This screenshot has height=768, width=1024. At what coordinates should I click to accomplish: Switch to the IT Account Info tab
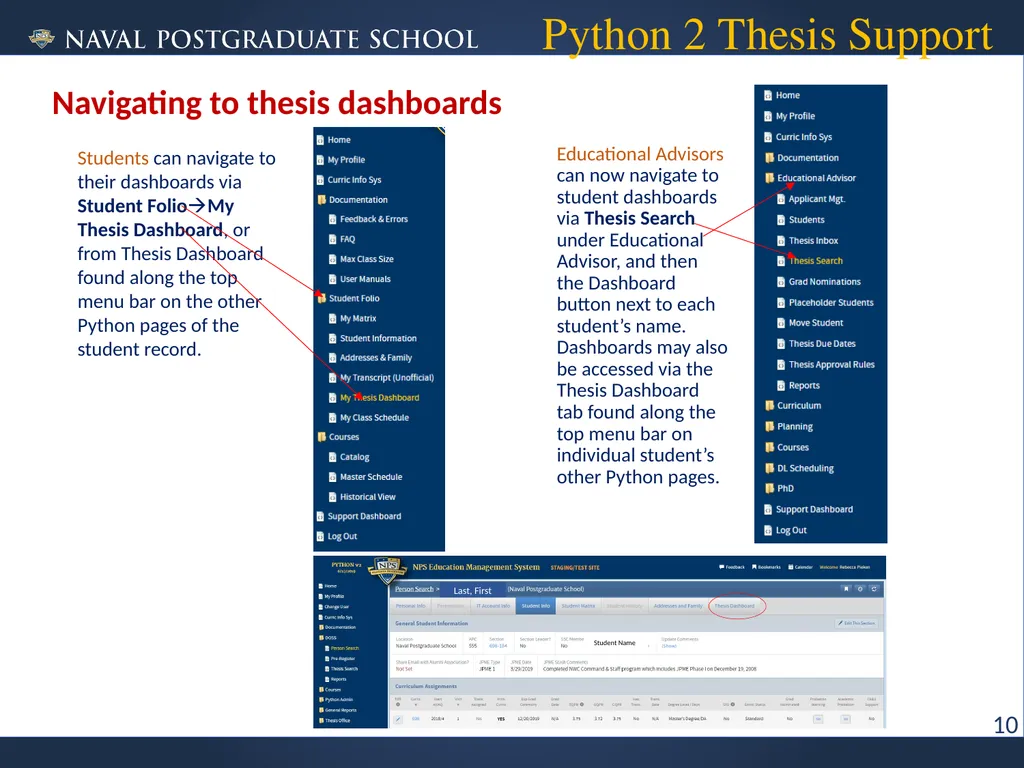pos(493,606)
